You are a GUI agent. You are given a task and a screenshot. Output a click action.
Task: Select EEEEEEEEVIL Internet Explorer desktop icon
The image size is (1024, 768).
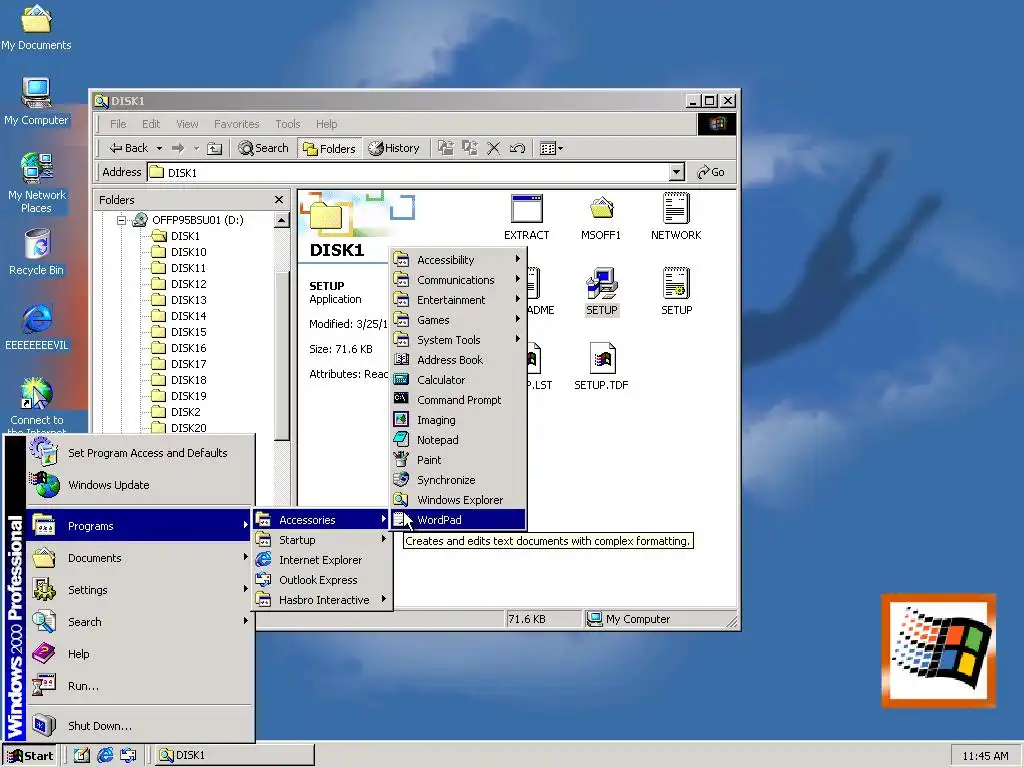click(37, 328)
